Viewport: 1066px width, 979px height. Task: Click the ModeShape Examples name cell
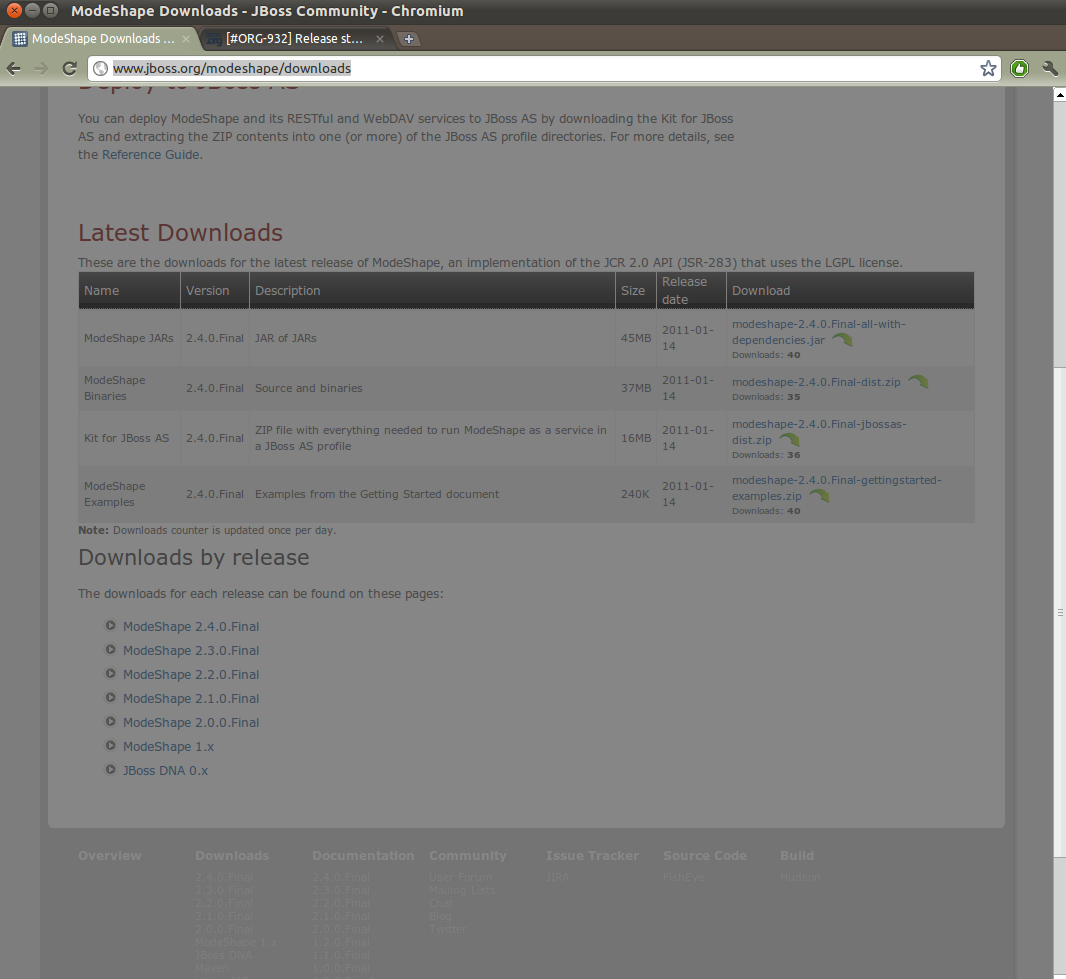click(x=129, y=494)
